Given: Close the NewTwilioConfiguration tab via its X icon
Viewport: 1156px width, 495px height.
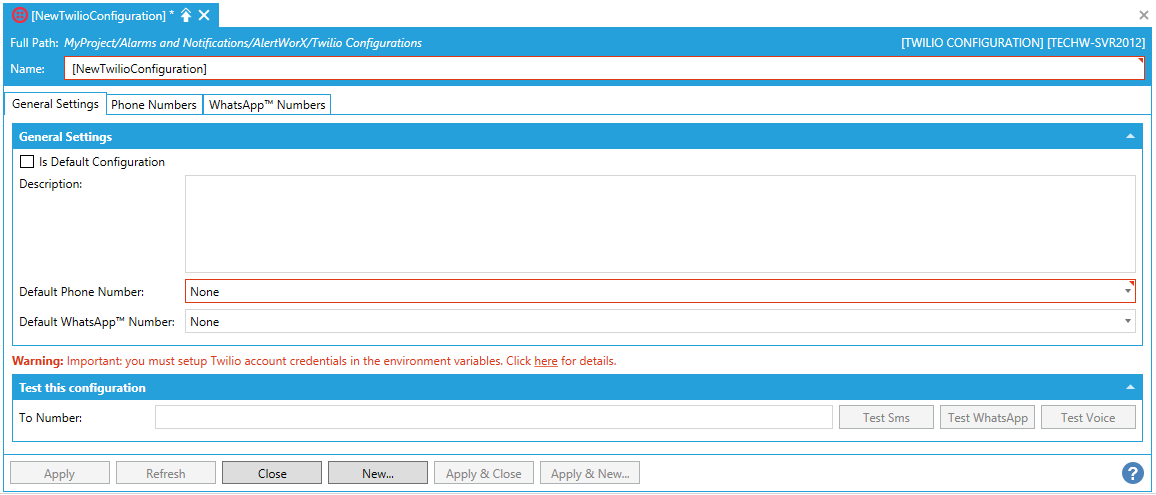Looking at the screenshot, I should click(x=204, y=15).
